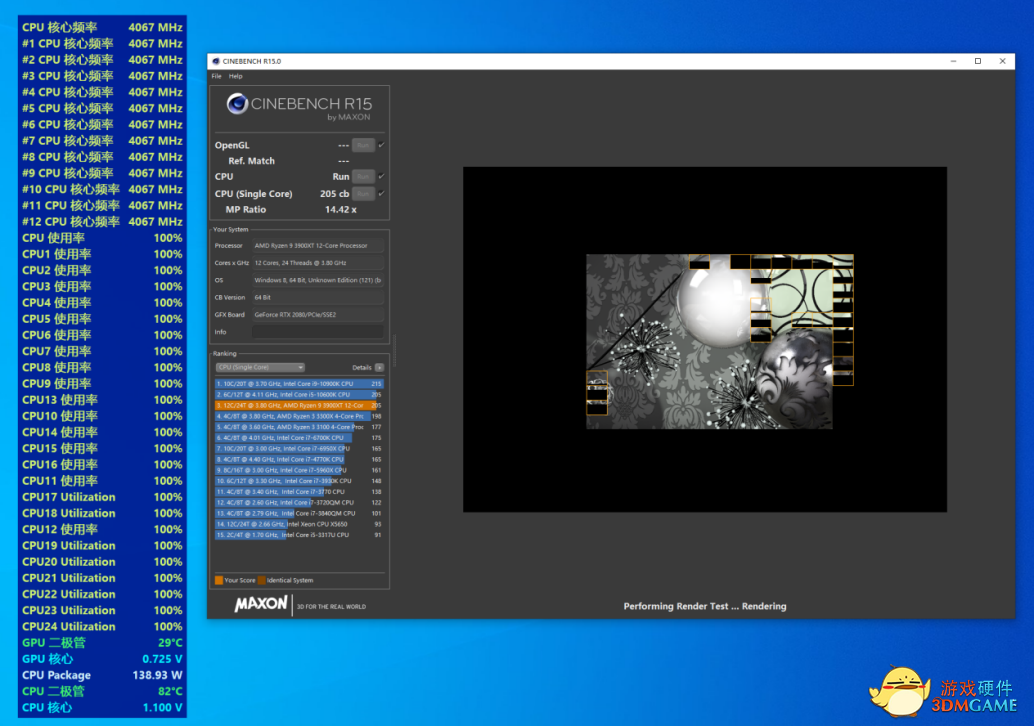The height and width of the screenshot is (726, 1034).
Task: Select ranking entry Intel Core i7-4770K
Action: point(299,460)
